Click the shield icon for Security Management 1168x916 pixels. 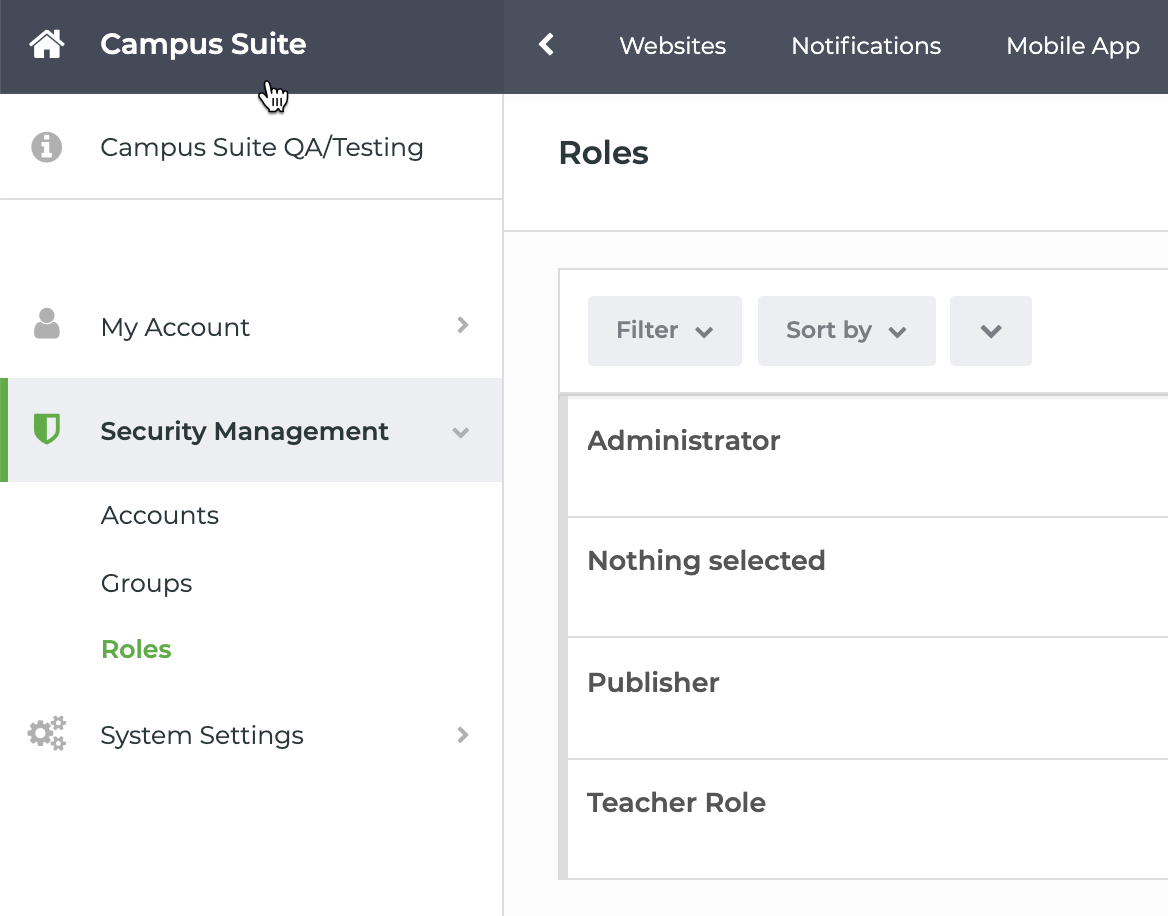coord(46,430)
